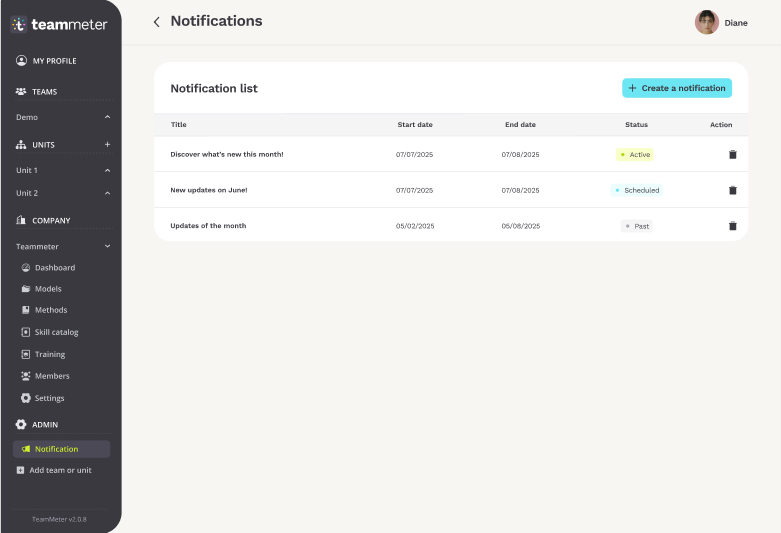Click the Teammeter logo
The height and width of the screenshot is (533, 781).
[x=59, y=24]
